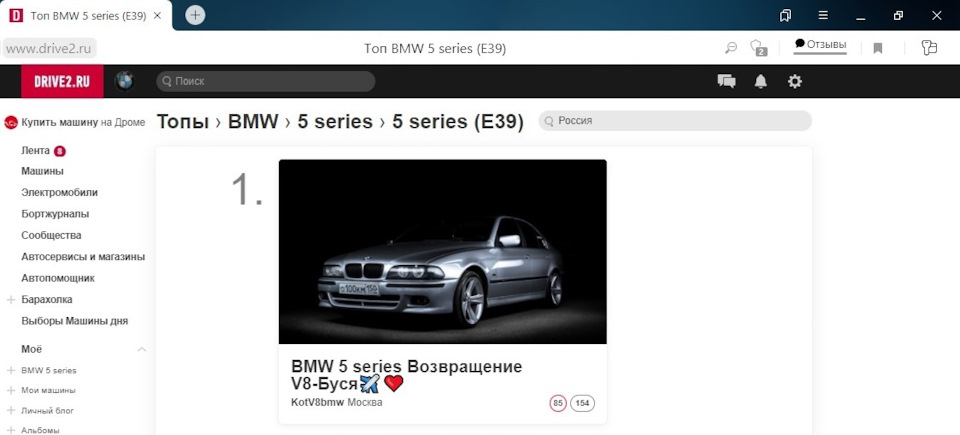
Task: Expand the BMW 5 series sidebar item
Action: click(x=10, y=371)
